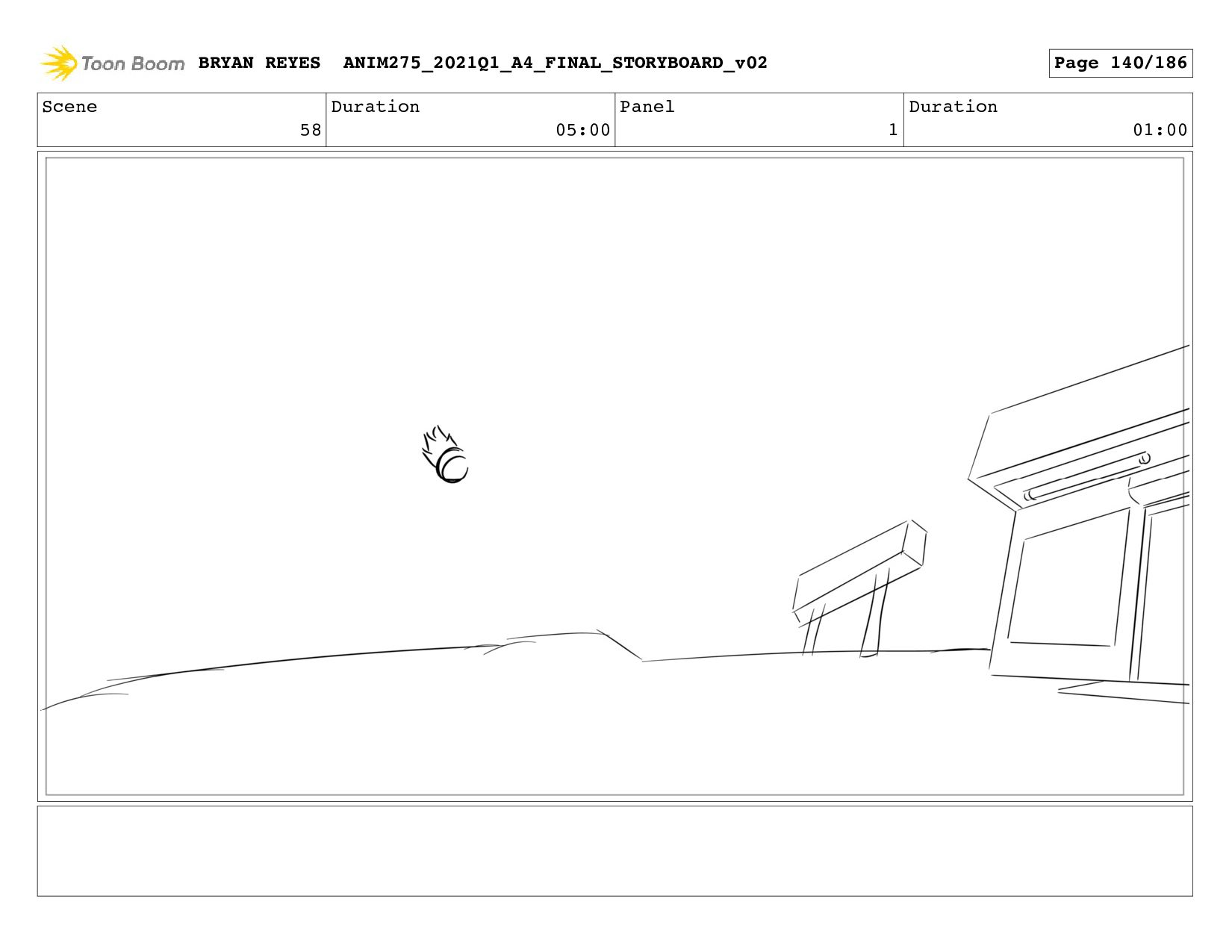Click the Toon Boom logo

pos(112,63)
